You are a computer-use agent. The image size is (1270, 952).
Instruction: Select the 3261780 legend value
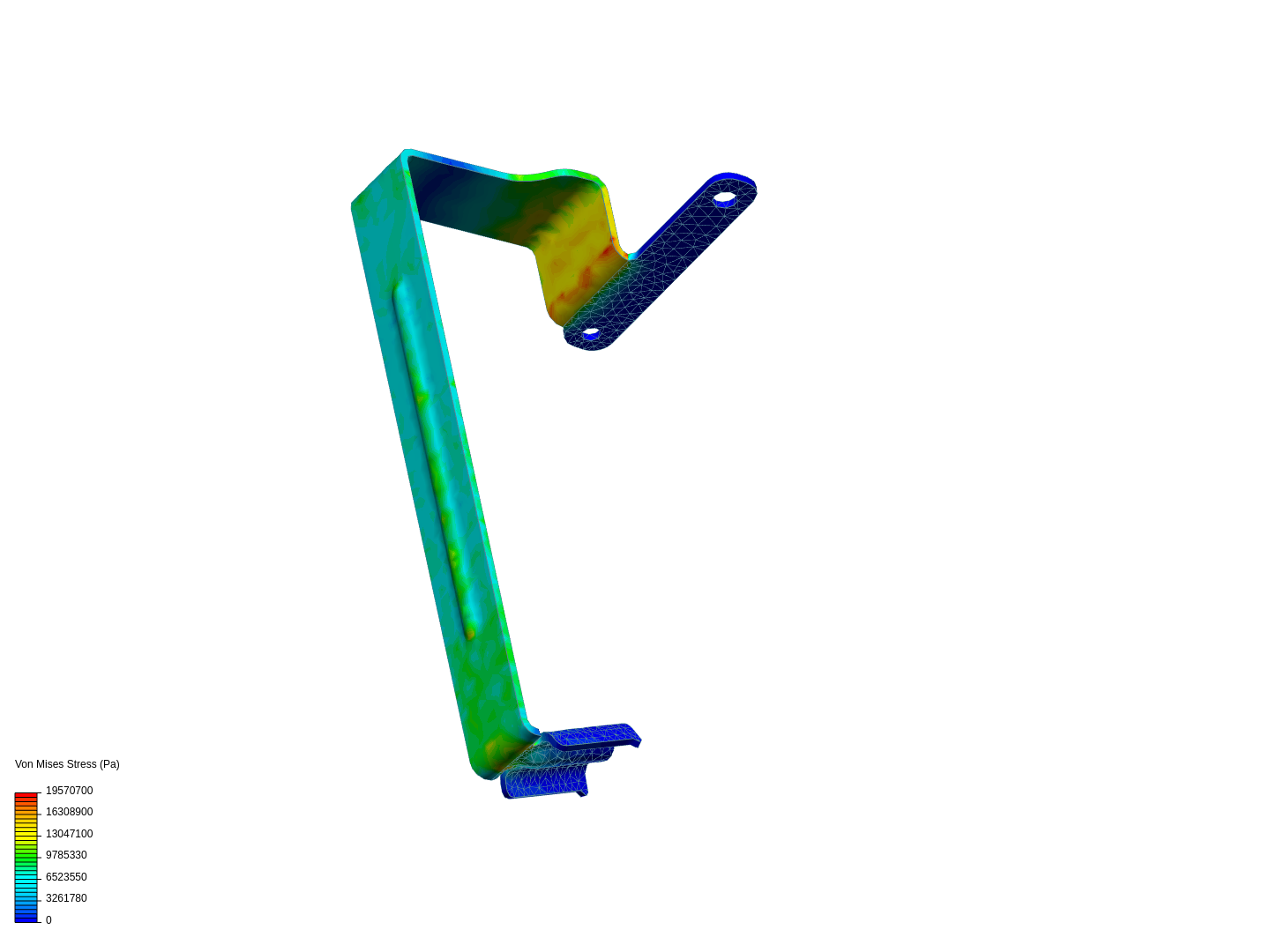coord(66,898)
